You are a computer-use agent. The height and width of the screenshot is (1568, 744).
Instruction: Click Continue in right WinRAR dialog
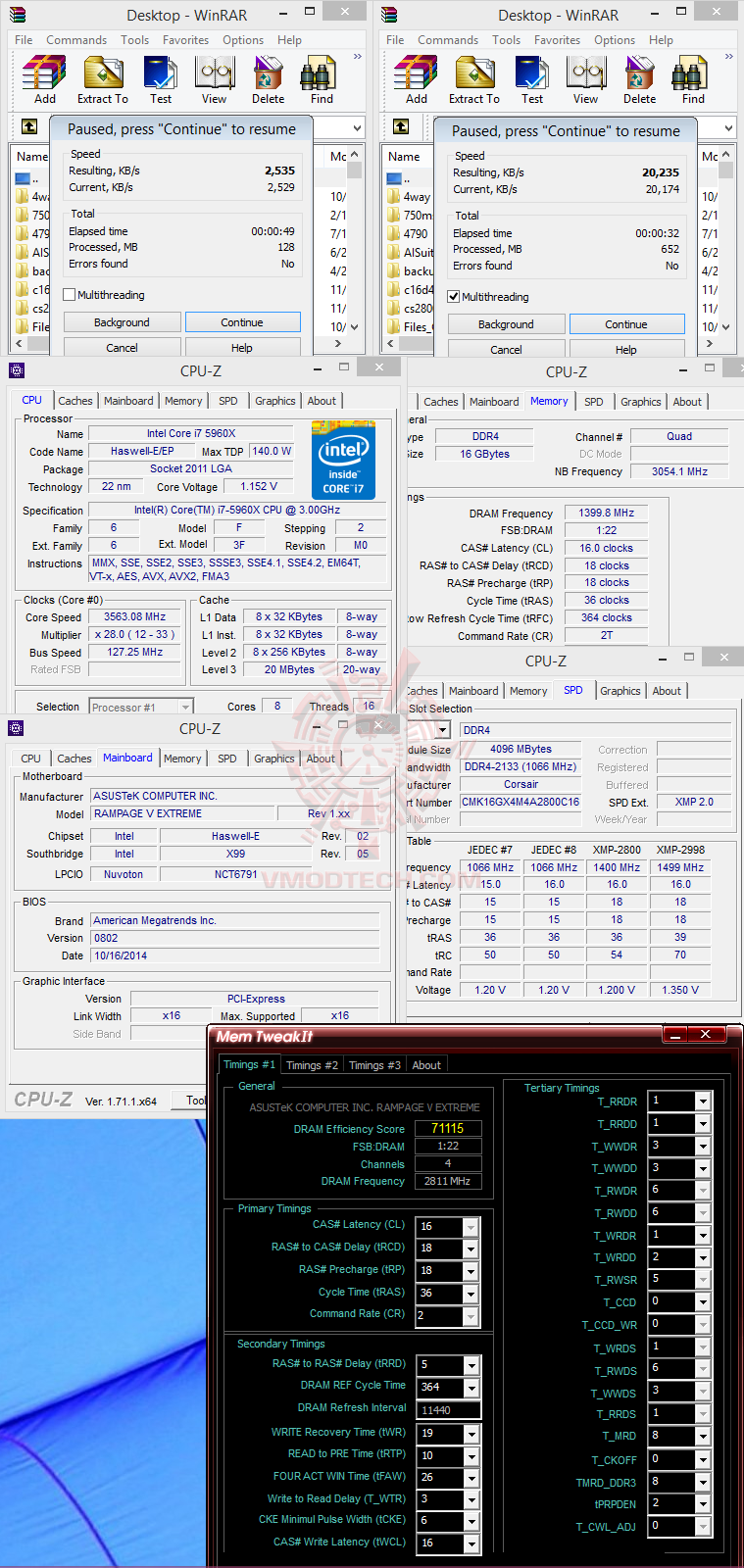tap(626, 324)
